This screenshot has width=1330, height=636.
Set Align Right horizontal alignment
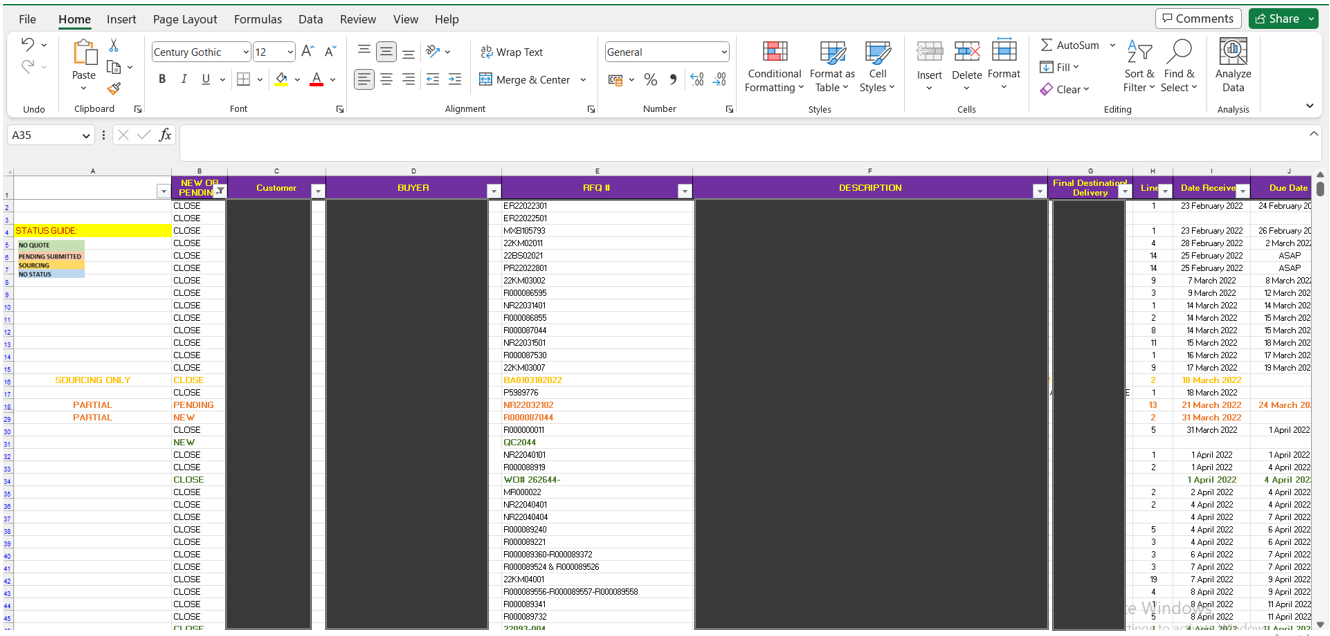click(x=408, y=79)
